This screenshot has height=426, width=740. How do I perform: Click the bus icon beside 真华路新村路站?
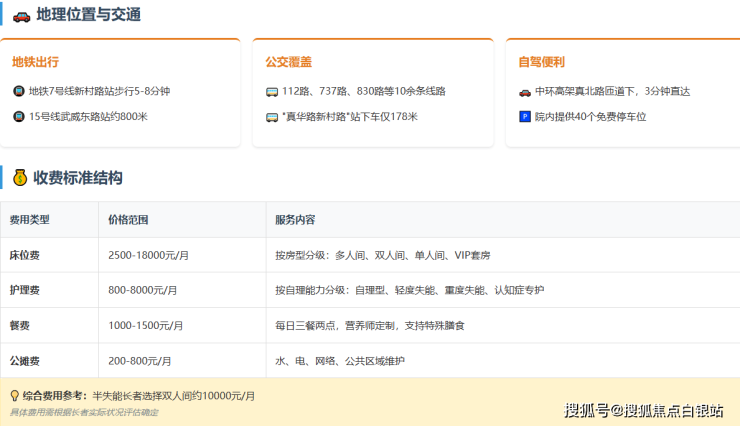272,117
